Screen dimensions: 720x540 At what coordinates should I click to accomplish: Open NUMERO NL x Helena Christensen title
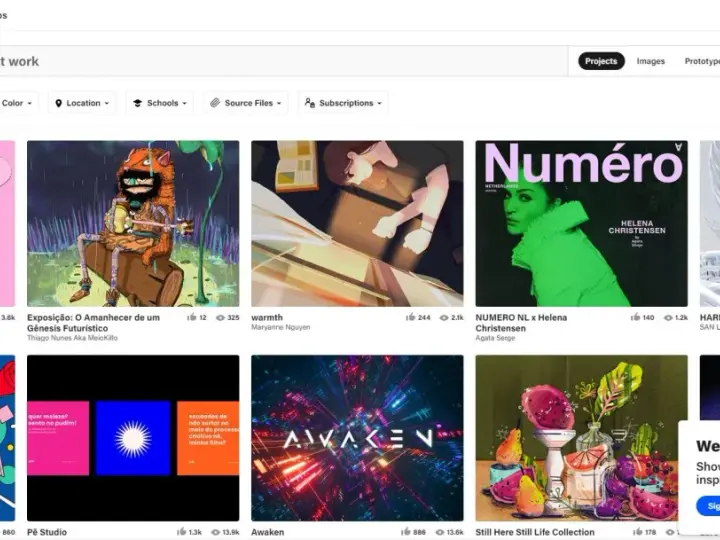point(521,323)
